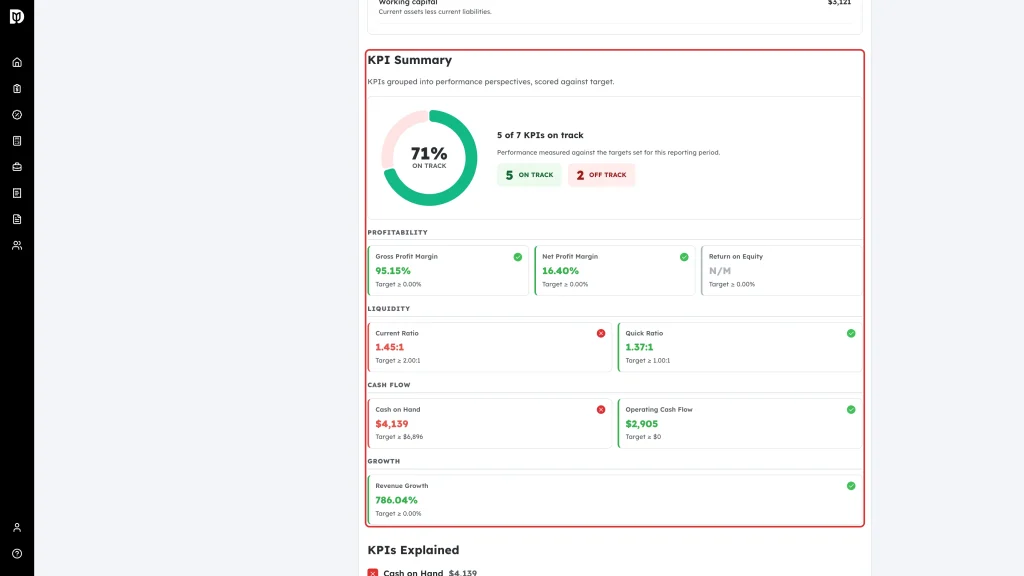This screenshot has width=1024, height=576.
Task: Click the Working capital row label
Action: (x=408, y=3)
